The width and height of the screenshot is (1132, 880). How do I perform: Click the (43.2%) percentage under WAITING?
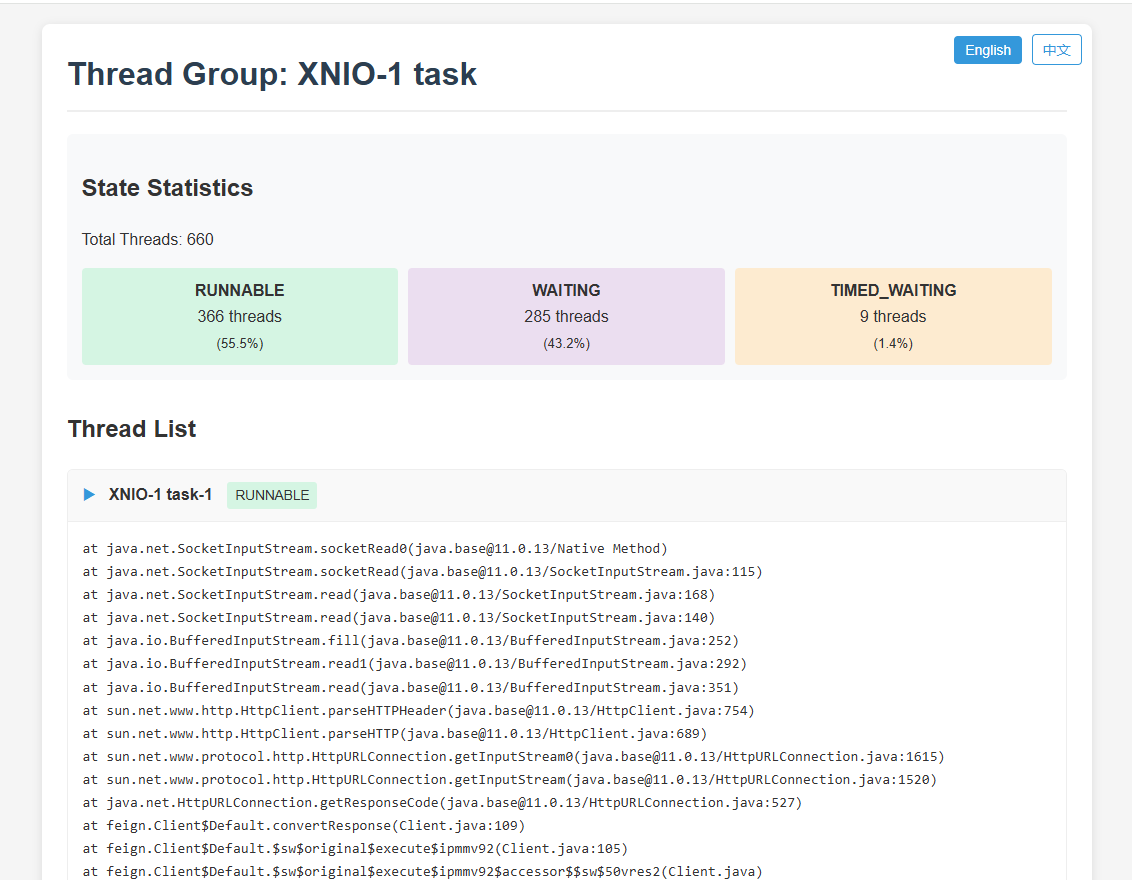tap(566, 344)
